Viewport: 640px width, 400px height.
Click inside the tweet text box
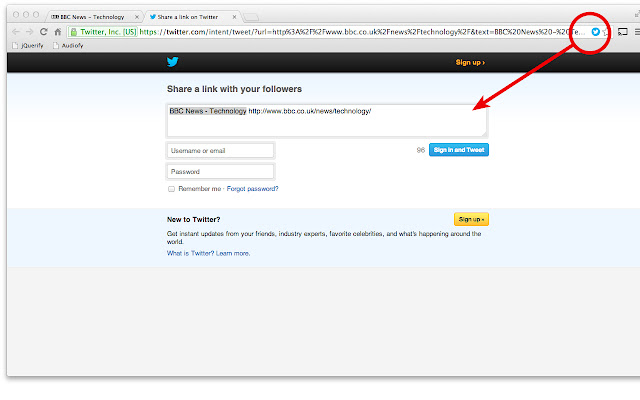[x=327, y=120]
